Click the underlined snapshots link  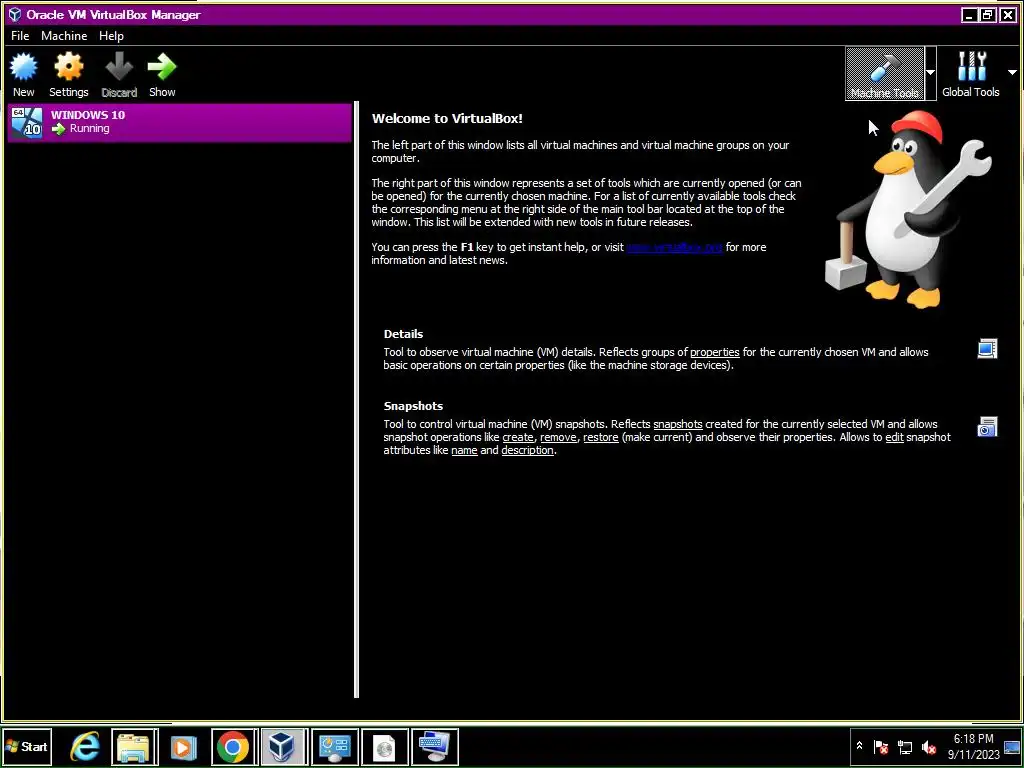point(678,424)
